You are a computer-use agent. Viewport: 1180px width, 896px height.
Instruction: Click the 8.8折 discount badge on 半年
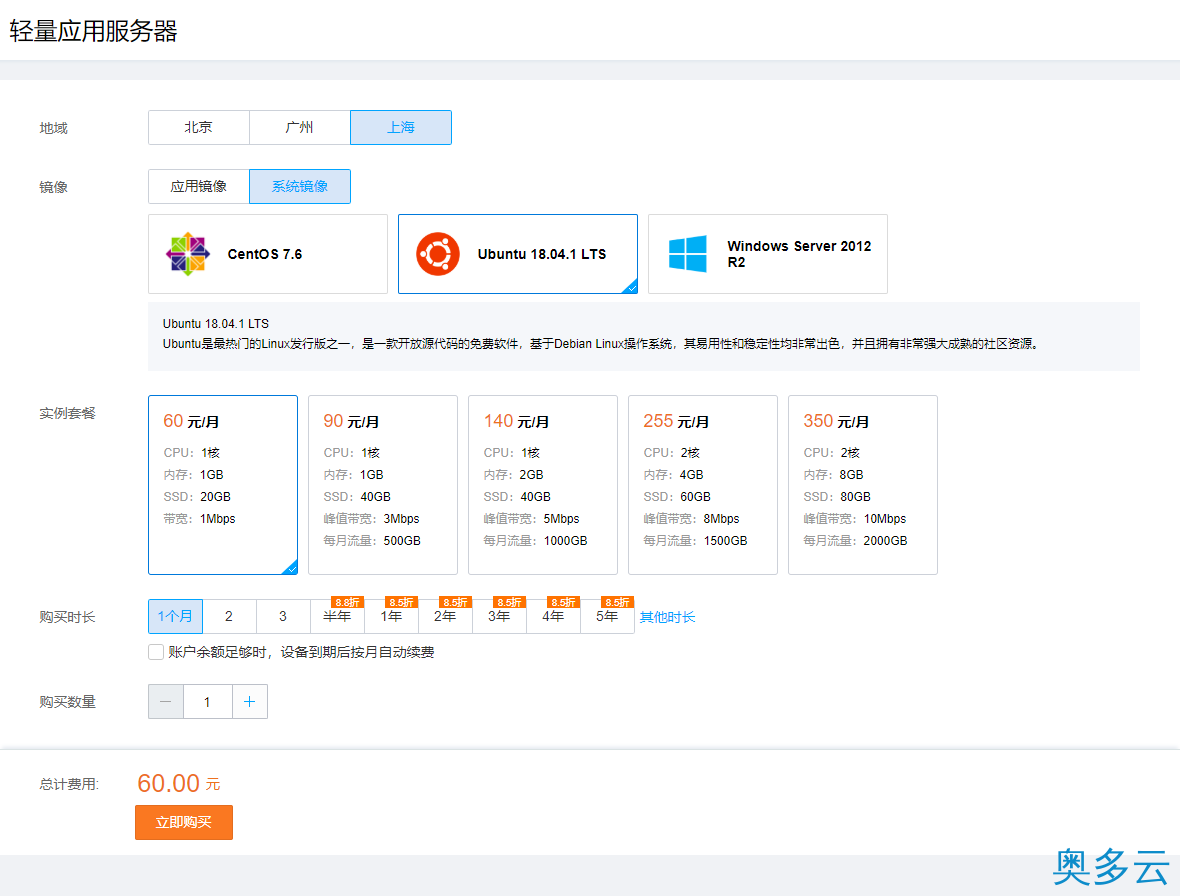348,602
